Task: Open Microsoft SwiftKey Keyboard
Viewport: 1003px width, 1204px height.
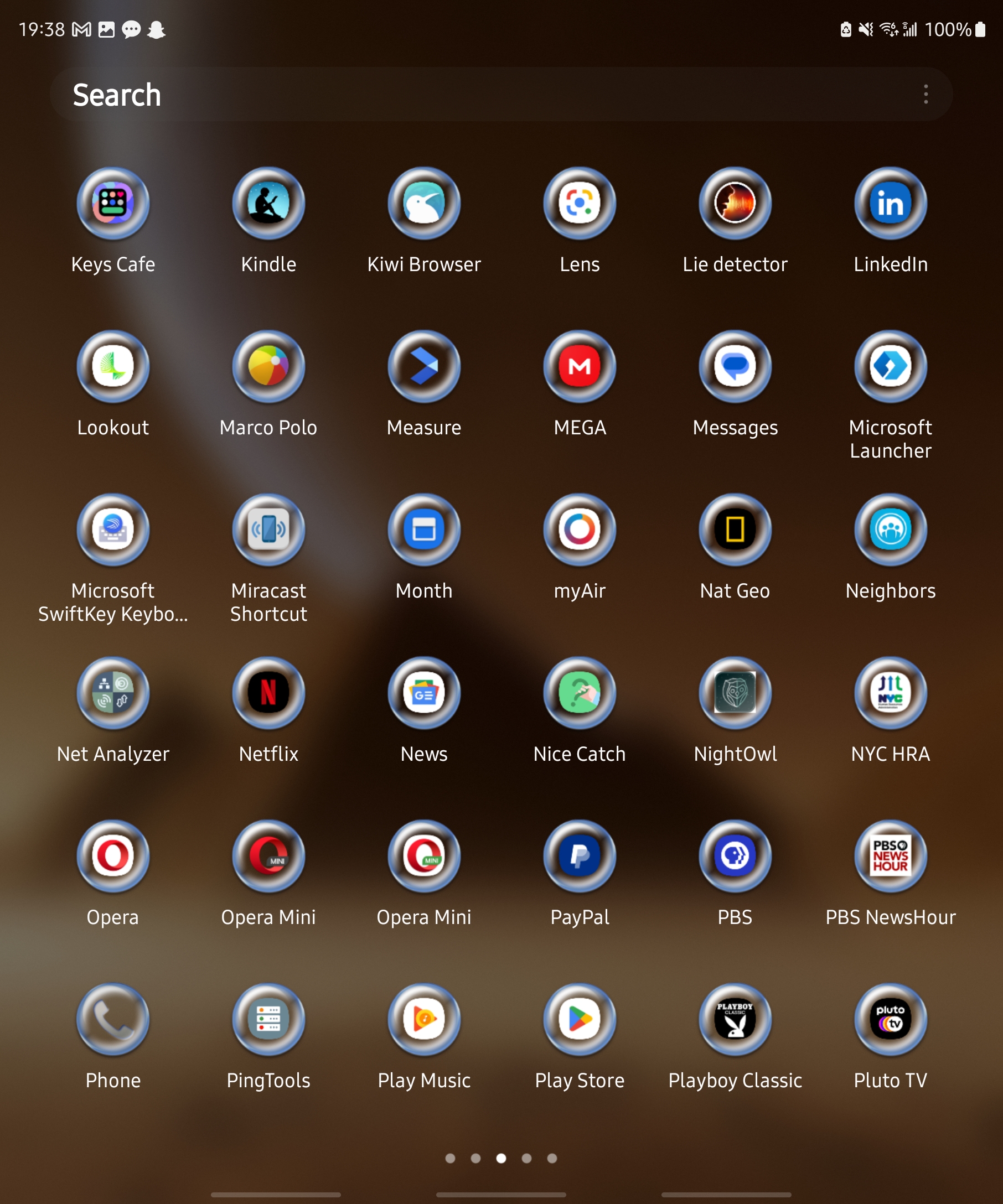Action: [113, 530]
